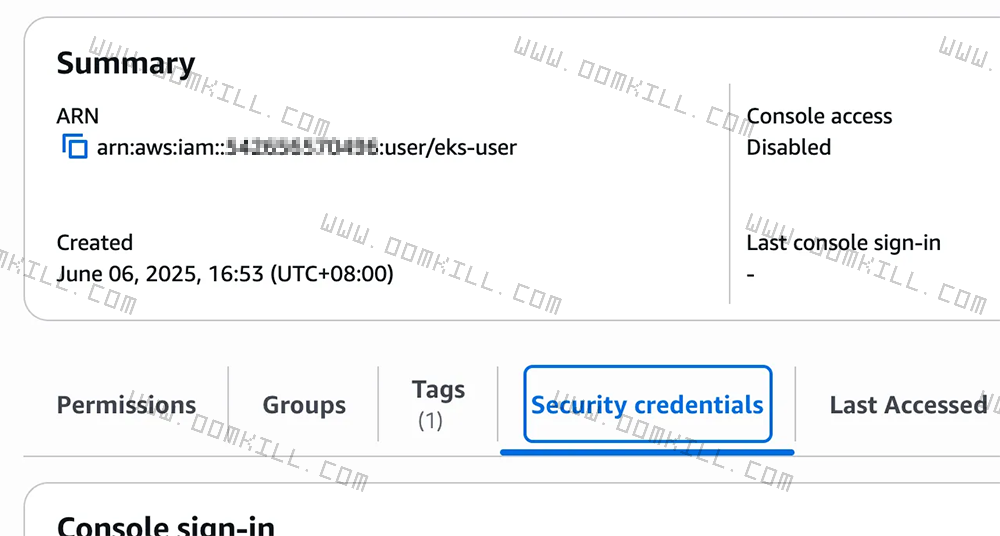
Task: Click the blue underline of the active tab
Action: click(647, 451)
